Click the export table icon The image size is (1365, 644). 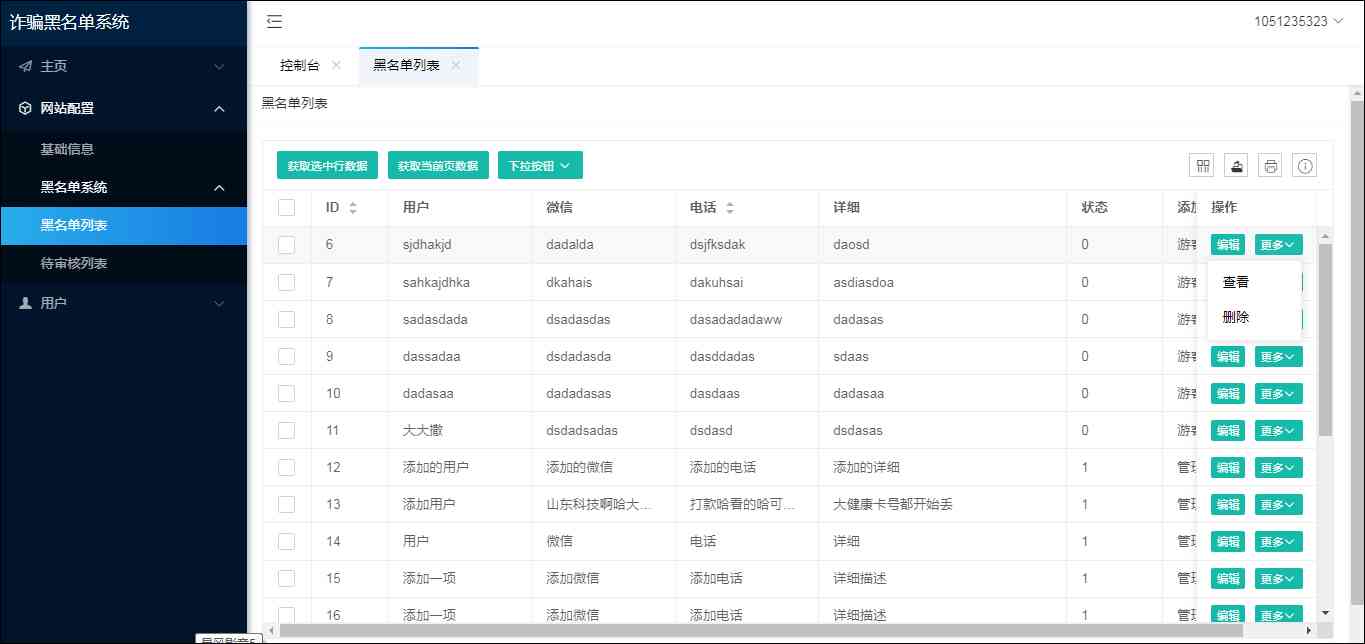pos(1237,166)
